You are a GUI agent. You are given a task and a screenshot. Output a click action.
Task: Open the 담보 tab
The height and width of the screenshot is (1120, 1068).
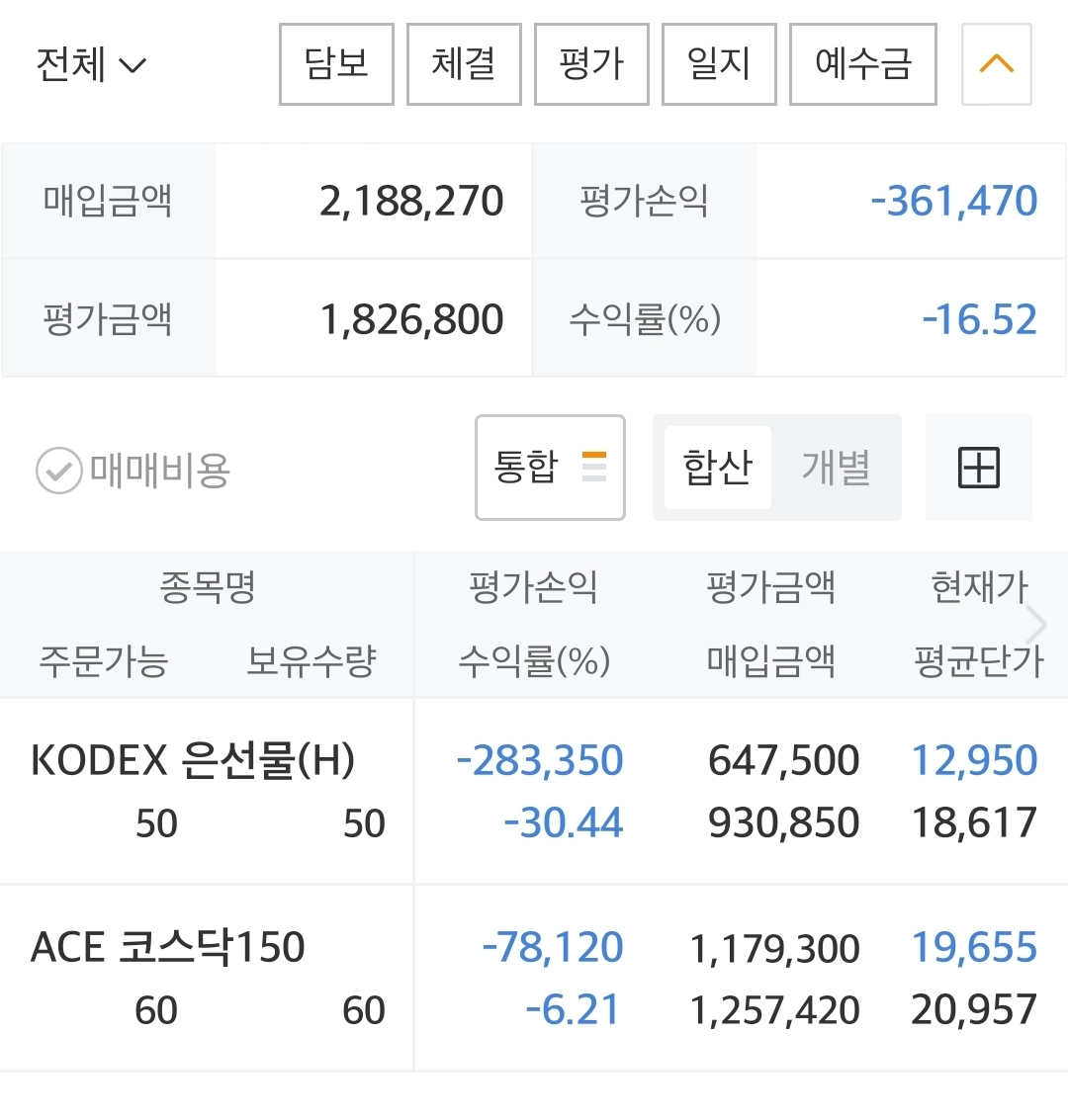pyautogui.click(x=336, y=65)
